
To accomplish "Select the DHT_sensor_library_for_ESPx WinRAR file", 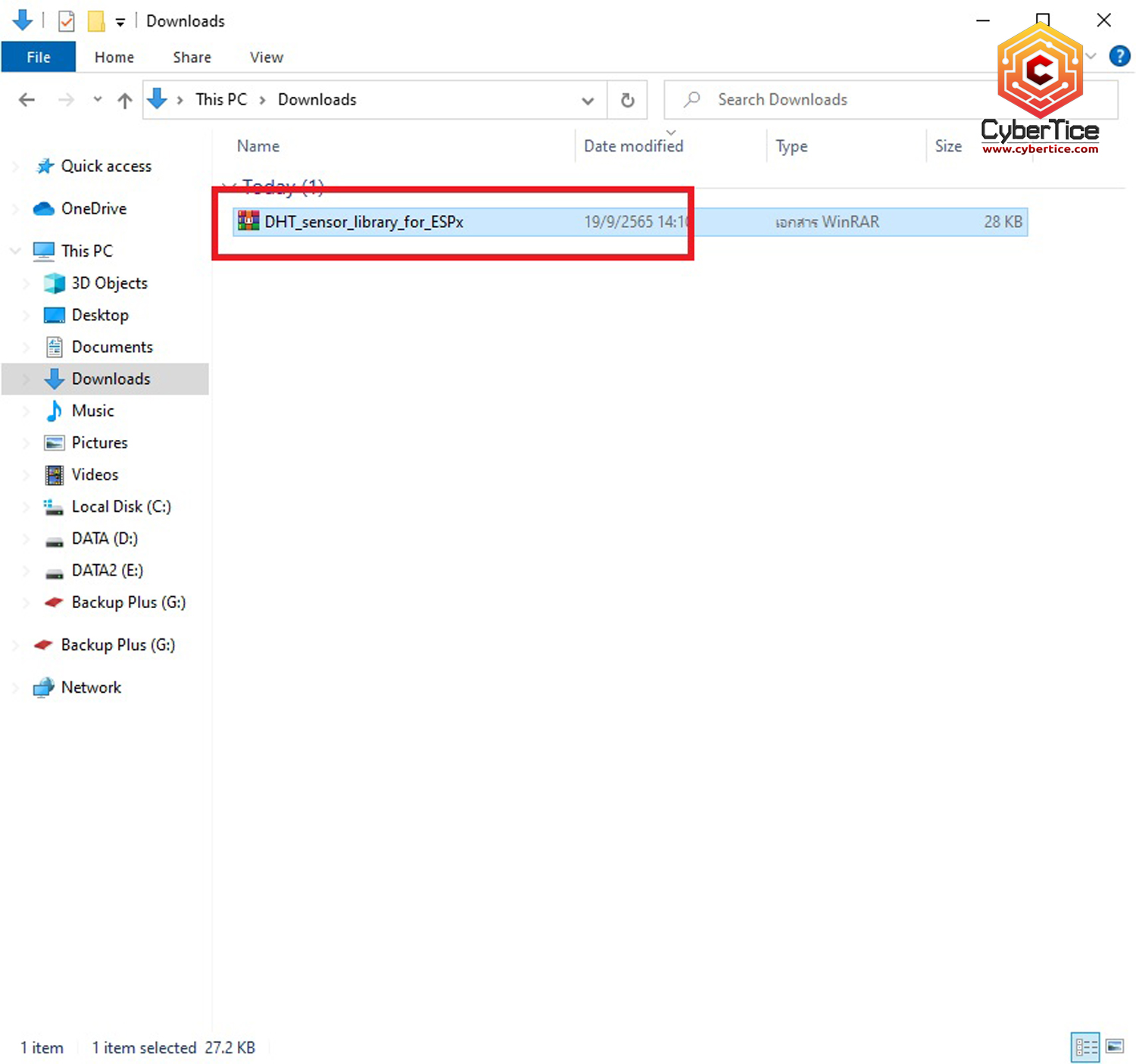I will [x=364, y=222].
